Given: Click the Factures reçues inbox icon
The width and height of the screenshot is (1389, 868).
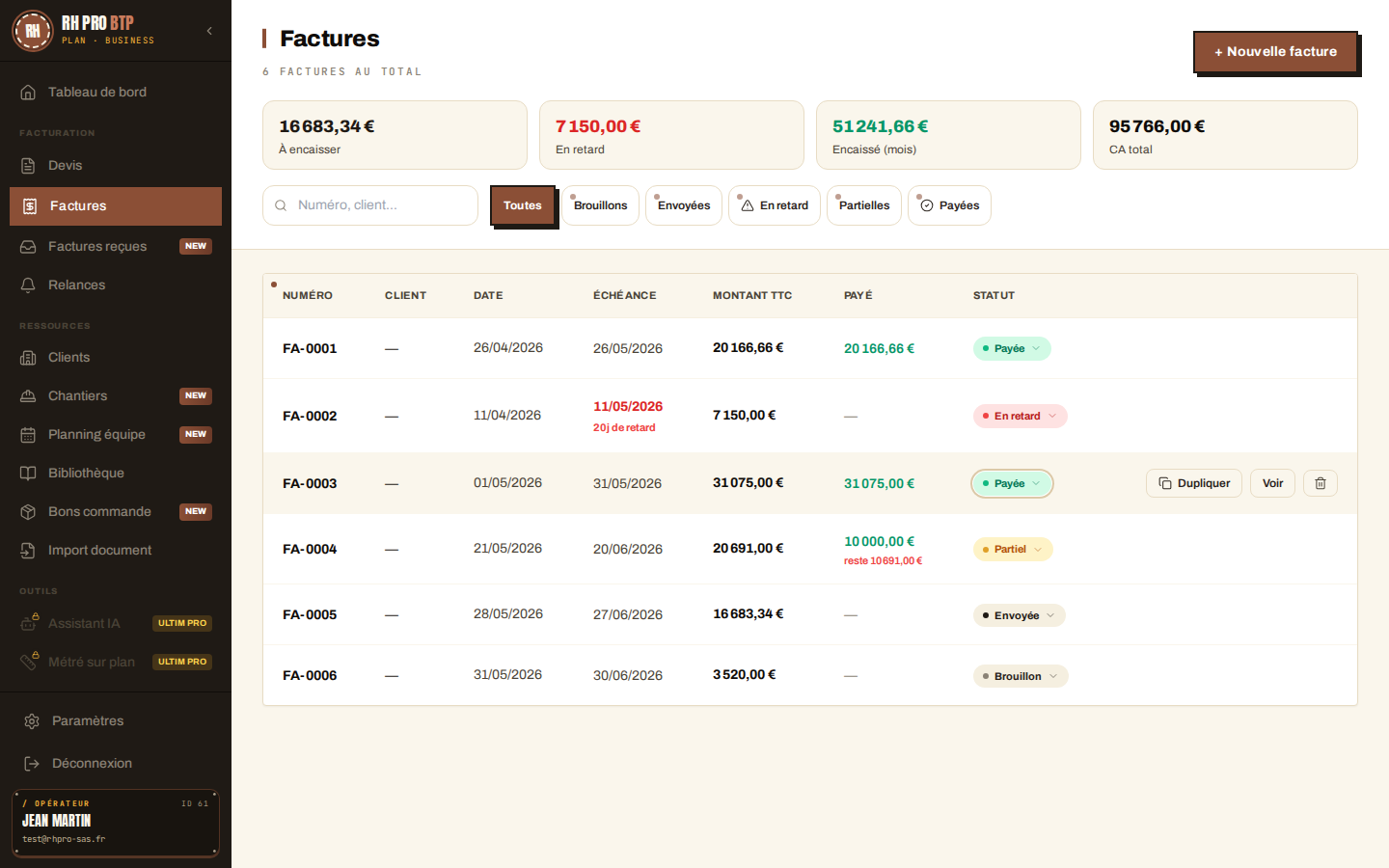Looking at the screenshot, I should 28,247.
